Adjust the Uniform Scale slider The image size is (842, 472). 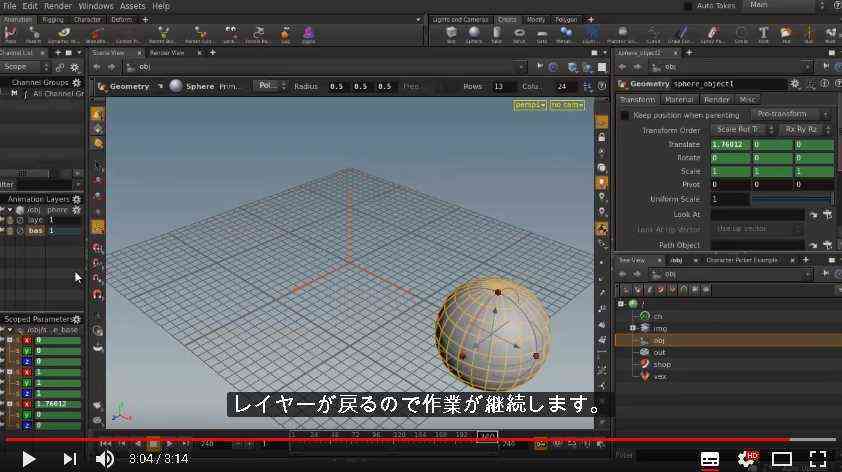tap(792, 199)
